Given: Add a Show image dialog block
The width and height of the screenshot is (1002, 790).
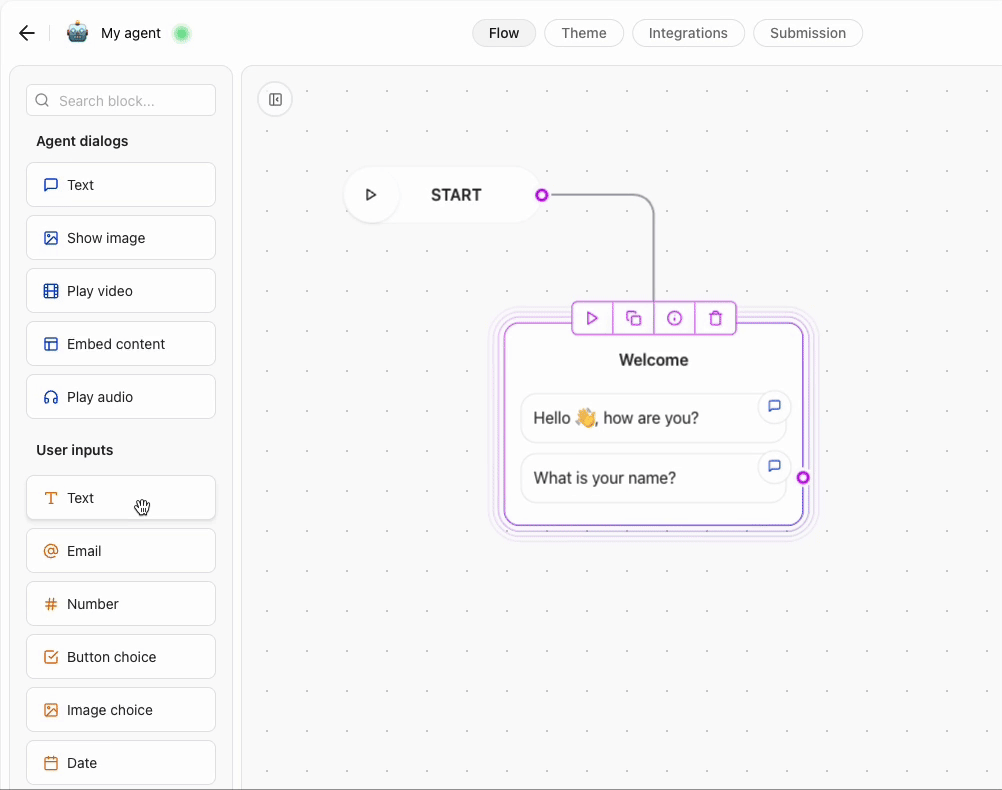Looking at the screenshot, I should tap(120, 237).
